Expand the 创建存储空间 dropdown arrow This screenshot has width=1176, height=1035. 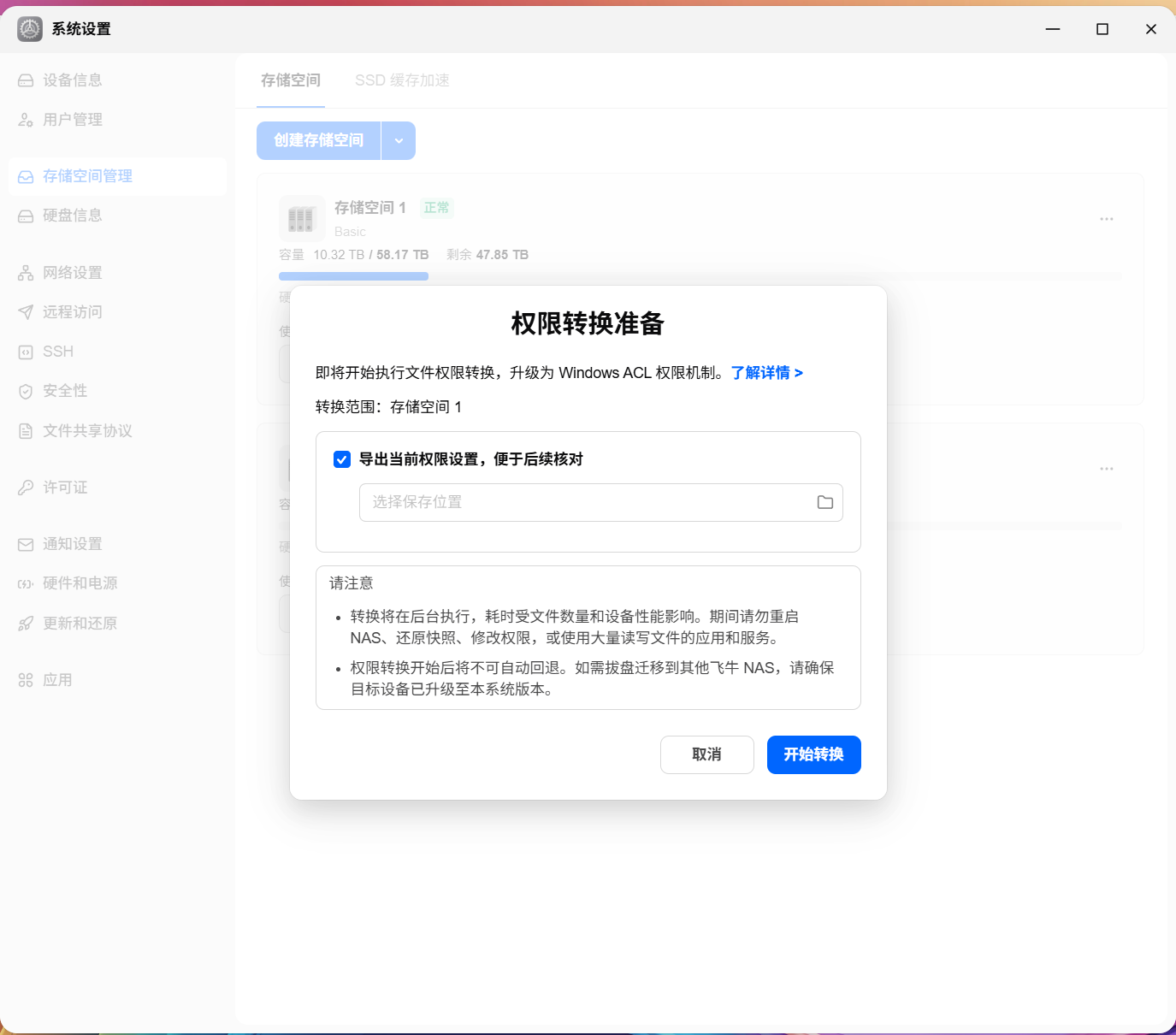pos(399,140)
